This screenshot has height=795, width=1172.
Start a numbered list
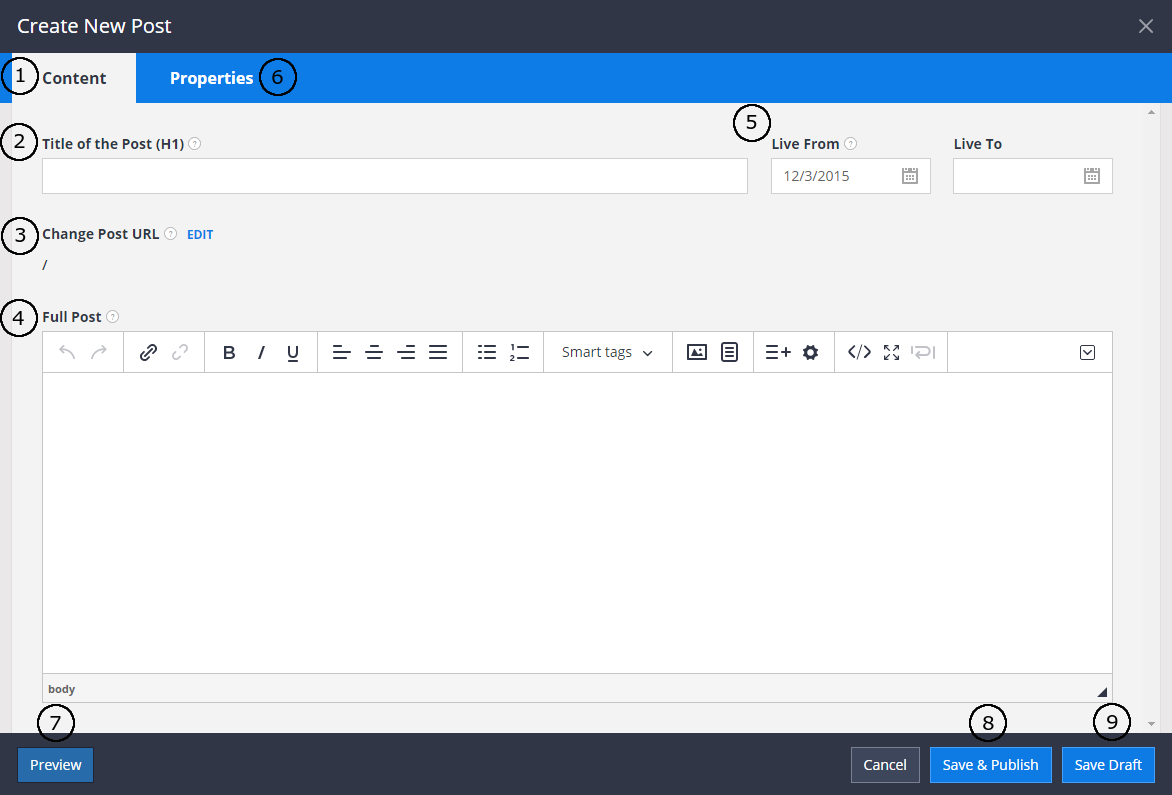(518, 351)
